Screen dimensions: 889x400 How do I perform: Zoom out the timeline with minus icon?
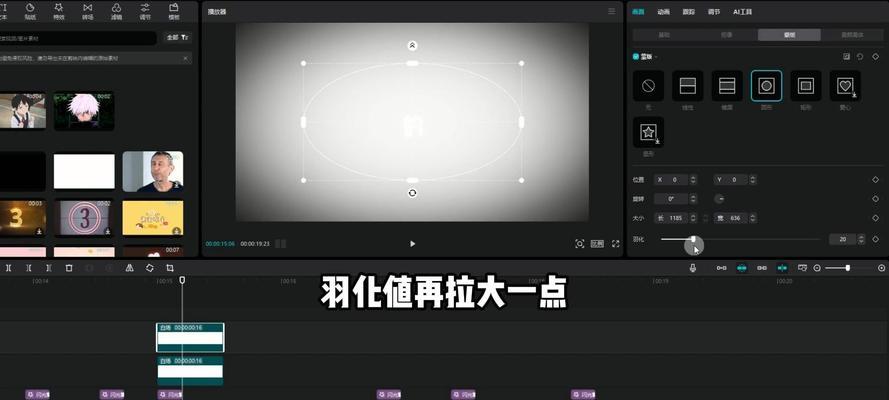click(817, 268)
